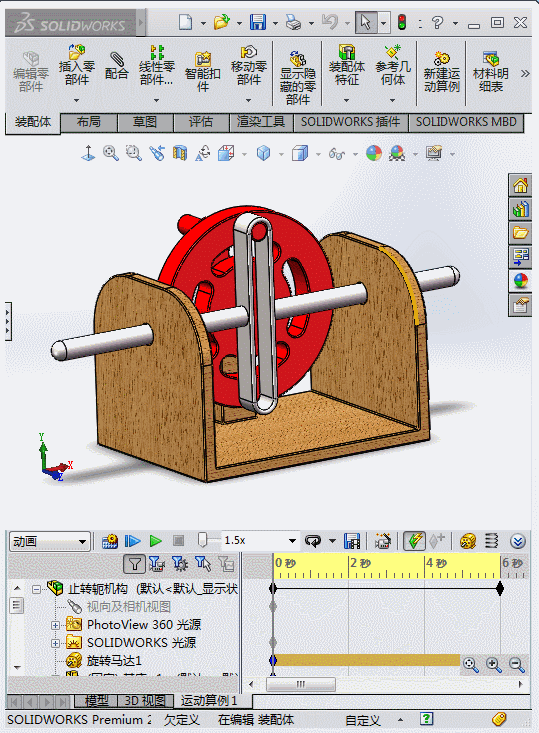Viewport: 539px width, 733px height.
Task: Open the playback mode loop dropdown arrow
Action: pyautogui.click(x=332, y=541)
